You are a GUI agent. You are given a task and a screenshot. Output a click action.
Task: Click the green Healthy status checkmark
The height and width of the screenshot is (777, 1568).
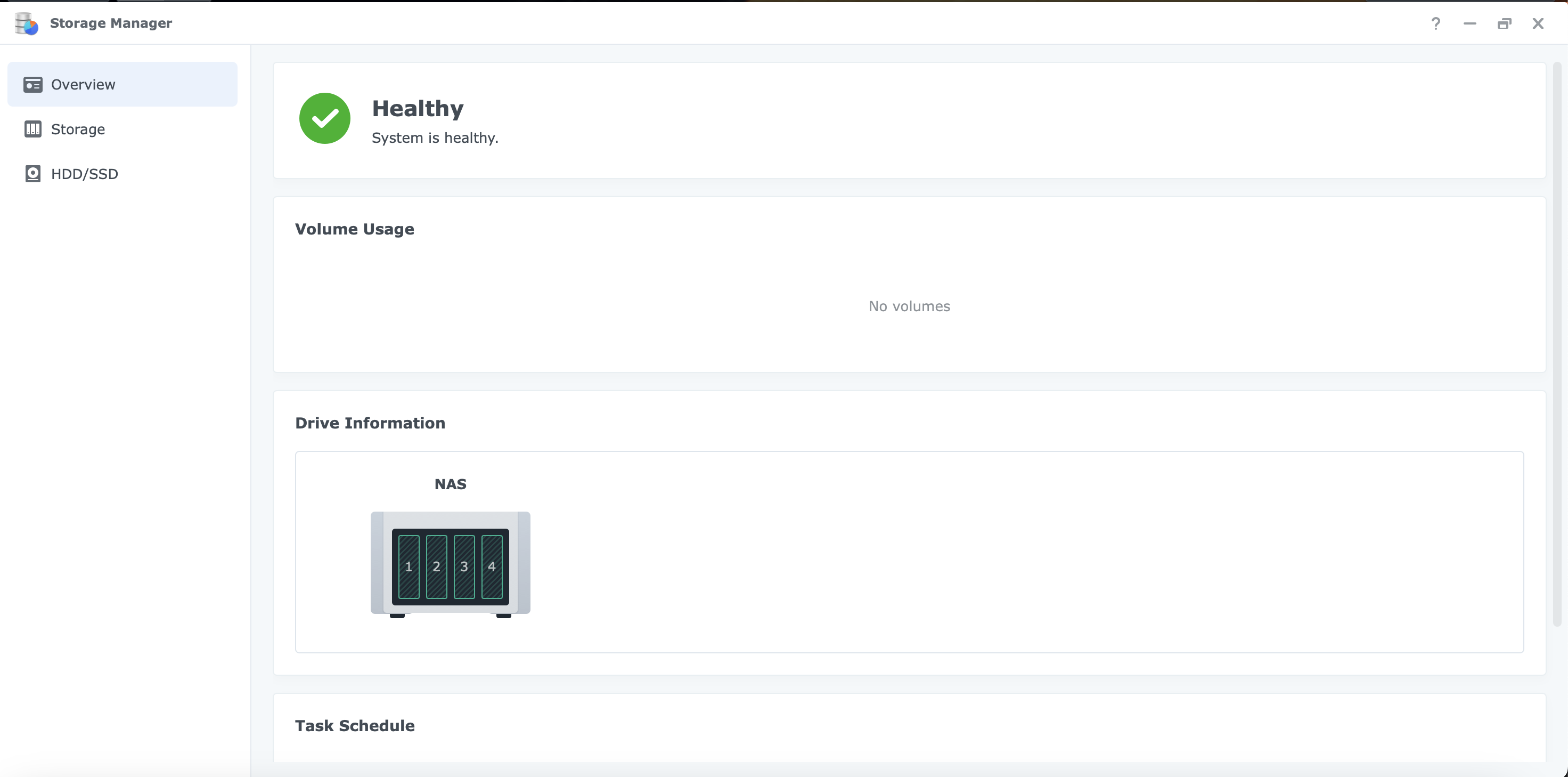[x=324, y=118]
